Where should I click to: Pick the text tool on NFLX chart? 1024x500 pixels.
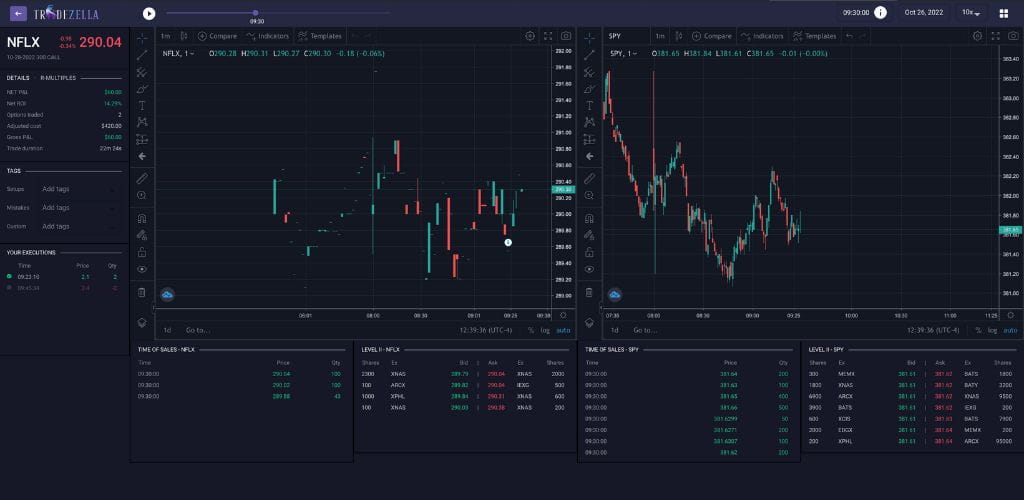tap(142, 105)
